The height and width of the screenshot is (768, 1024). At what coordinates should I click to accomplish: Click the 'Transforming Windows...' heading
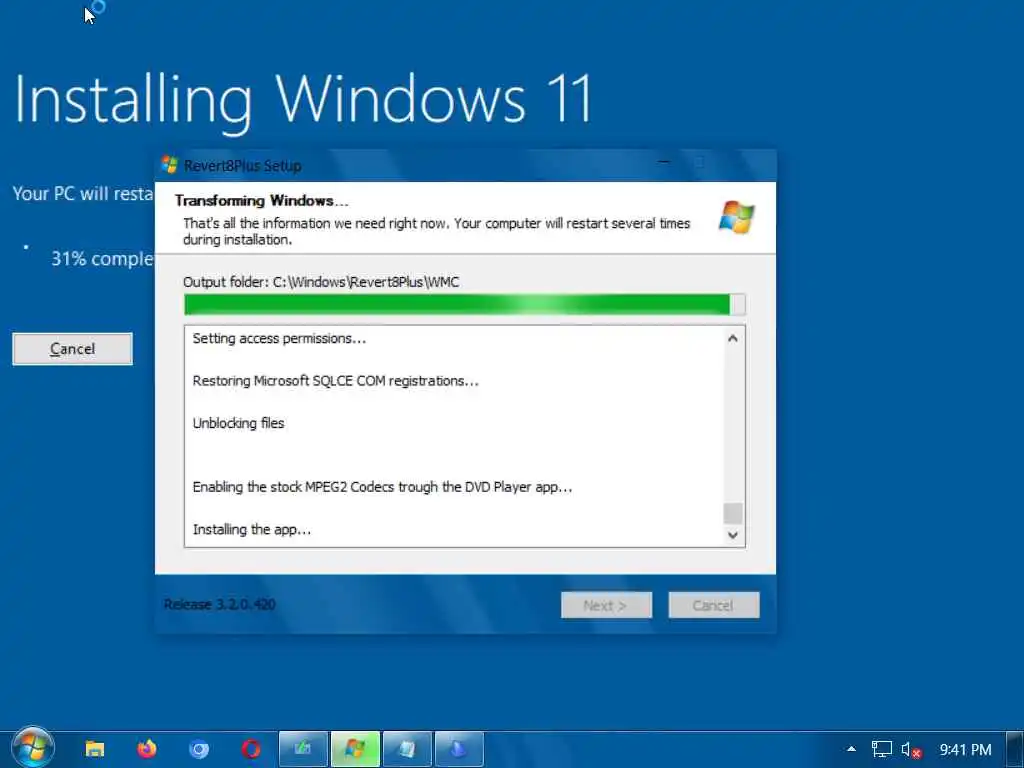(261, 200)
